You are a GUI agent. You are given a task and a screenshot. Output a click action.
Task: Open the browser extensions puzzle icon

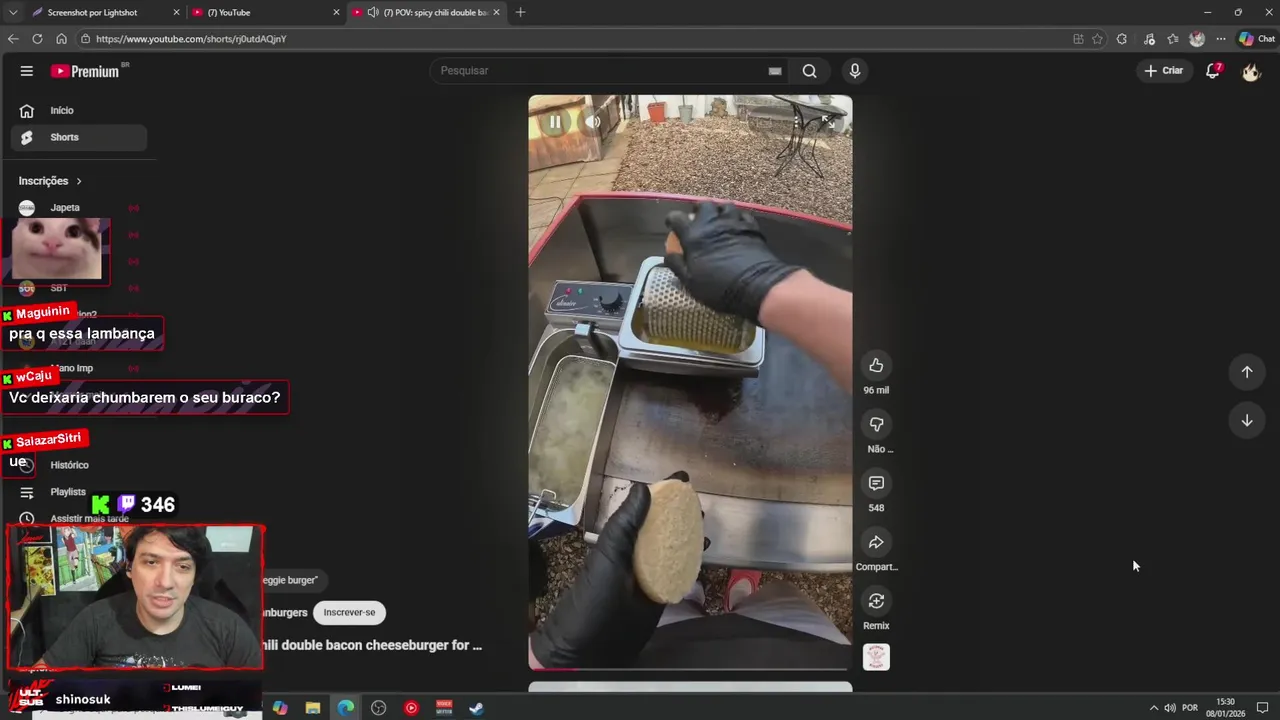pos(1121,39)
